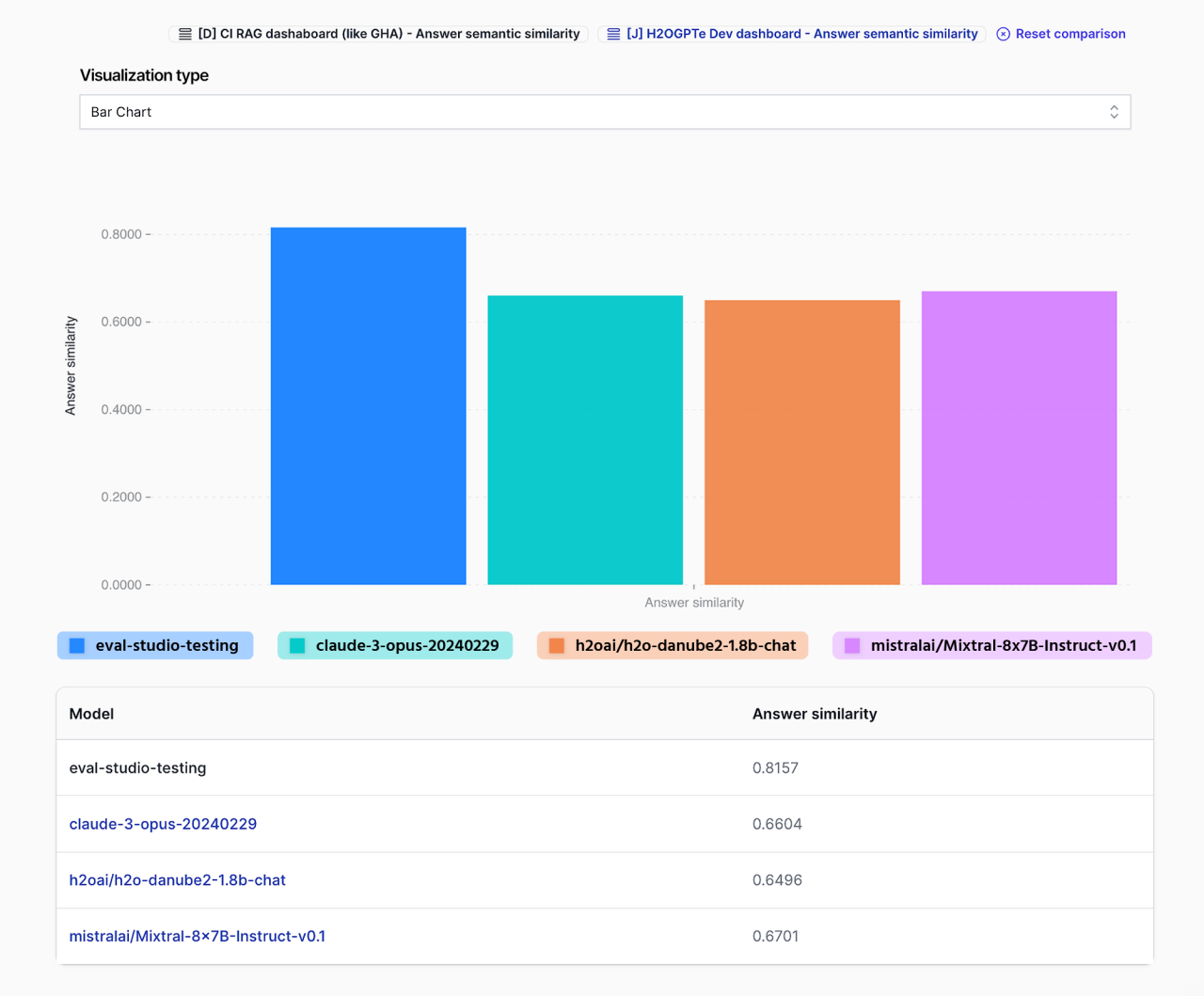Open the claude-3-opus-20240229 link in the table

tap(163, 824)
